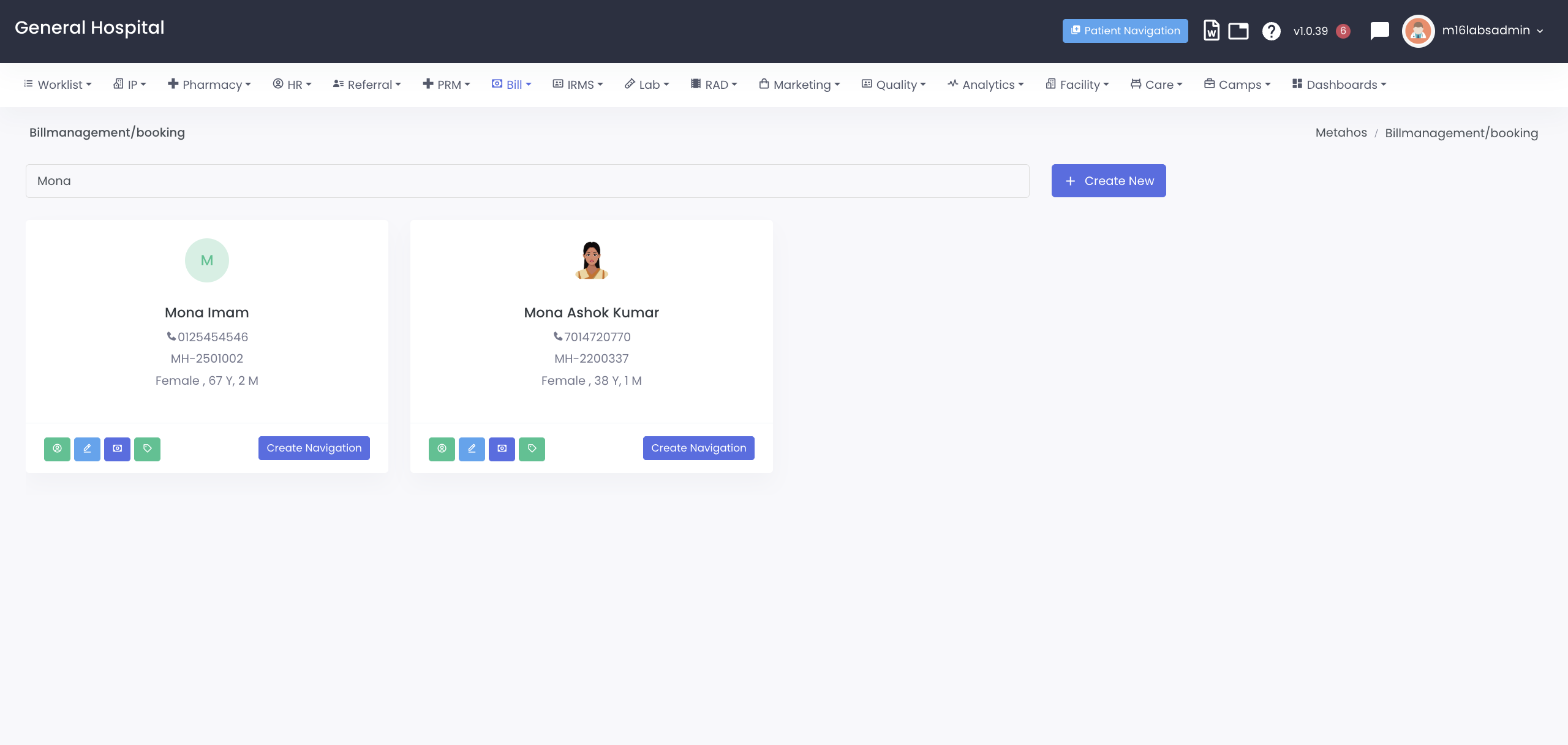
Task: Open the chat message icon
Action: click(1379, 31)
